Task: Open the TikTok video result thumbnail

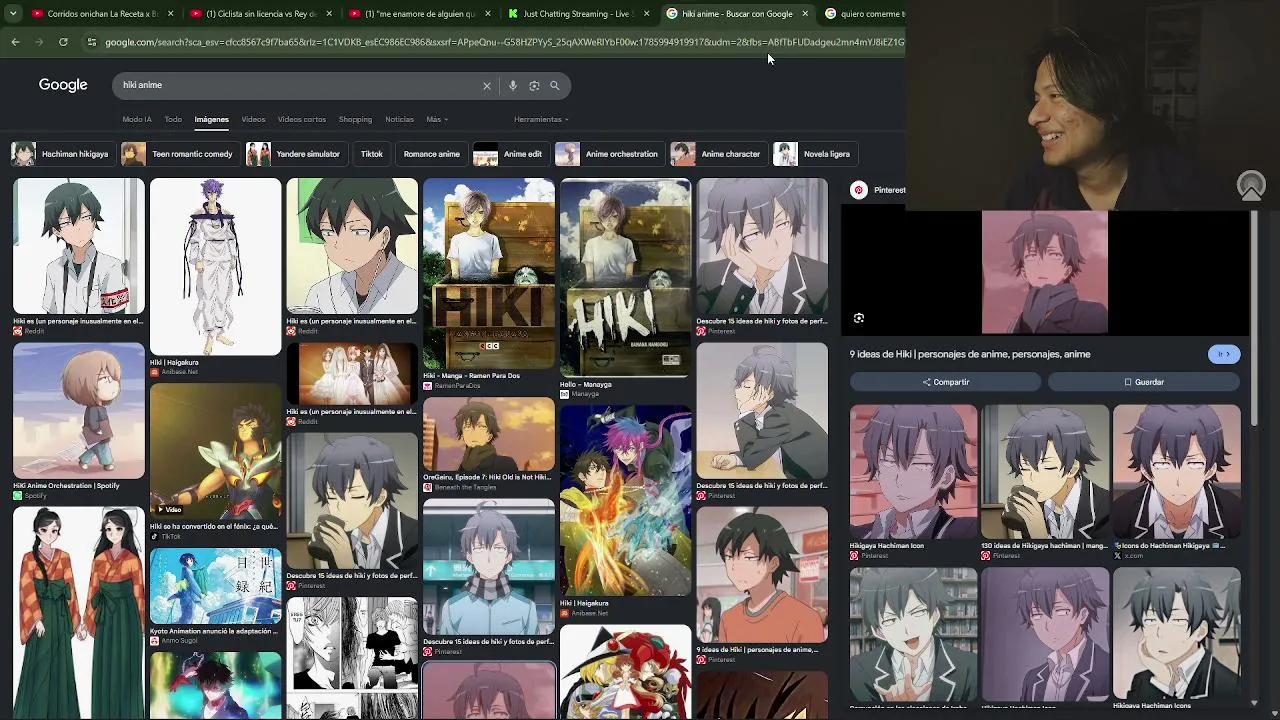Action: [x=216, y=450]
